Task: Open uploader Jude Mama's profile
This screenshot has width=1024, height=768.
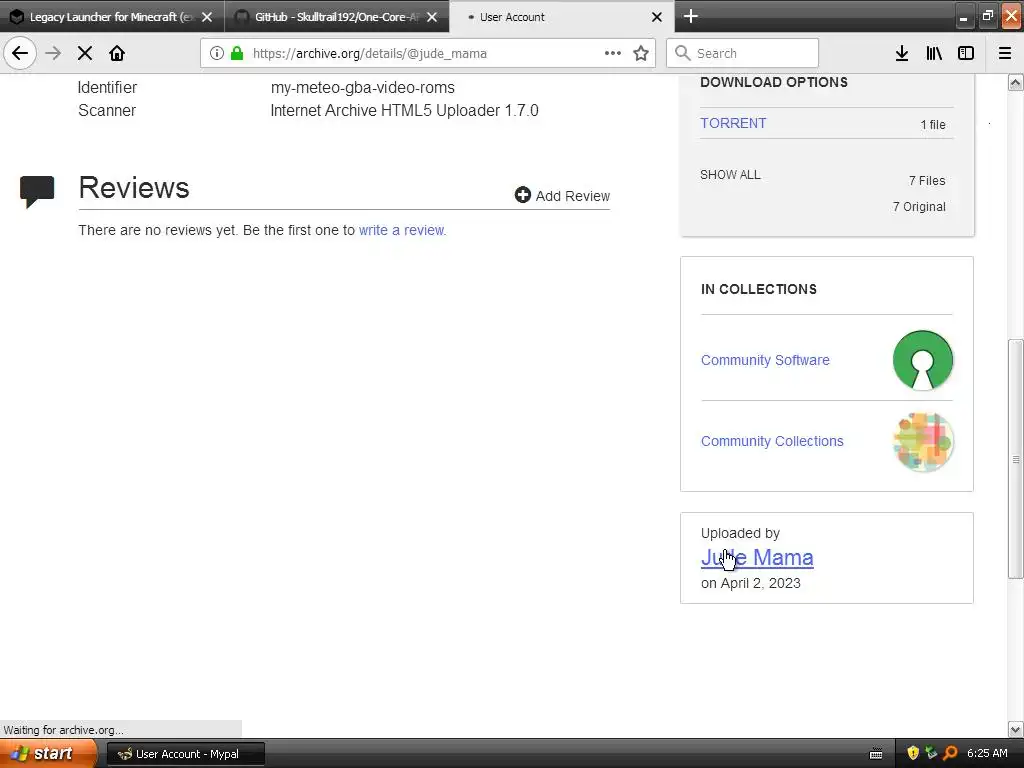Action: click(x=757, y=557)
